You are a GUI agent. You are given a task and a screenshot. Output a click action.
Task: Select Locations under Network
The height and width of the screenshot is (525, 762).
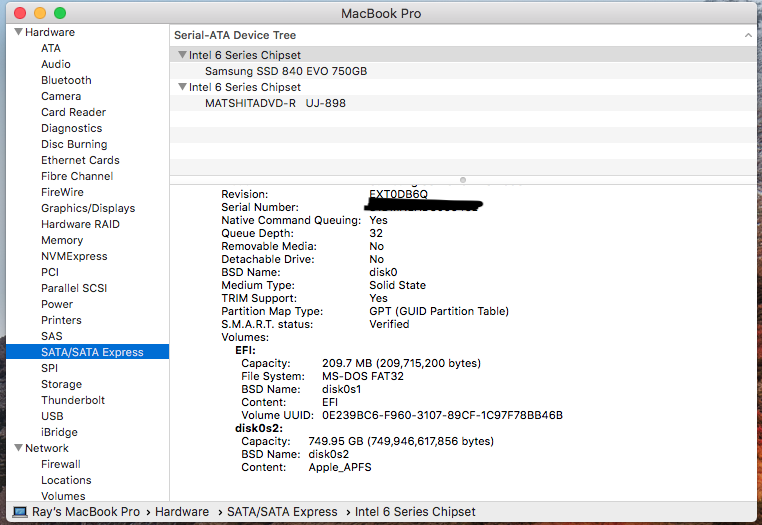(x=66, y=480)
